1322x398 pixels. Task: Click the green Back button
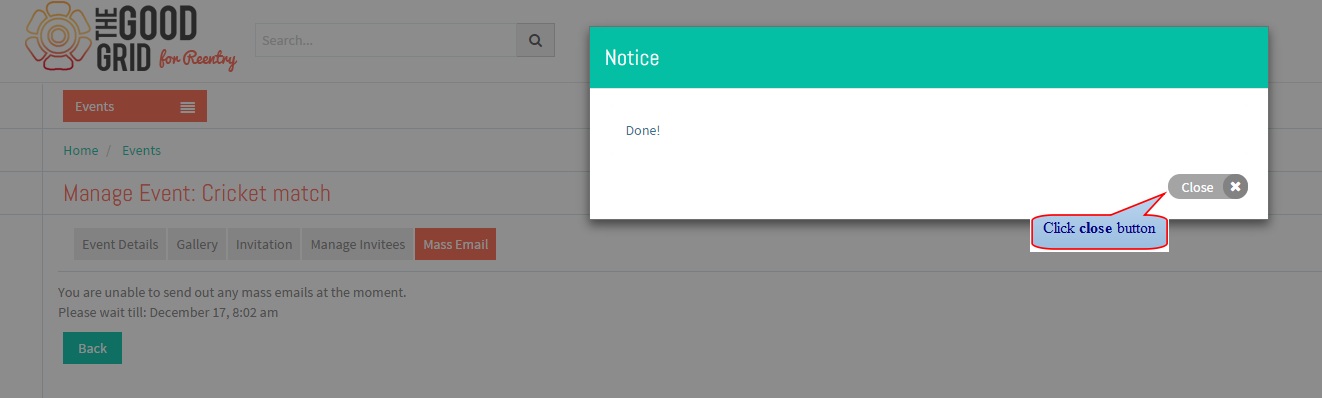click(x=92, y=348)
